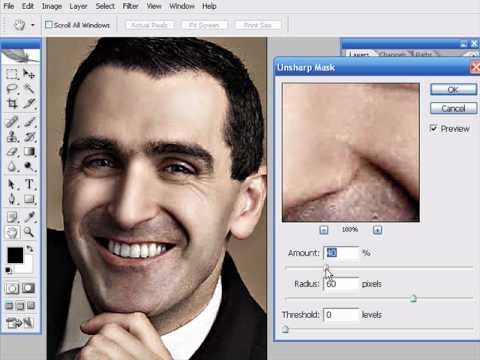
Task: Select the Path Selection tool
Action: pyautogui.click(x=12, y=184)
